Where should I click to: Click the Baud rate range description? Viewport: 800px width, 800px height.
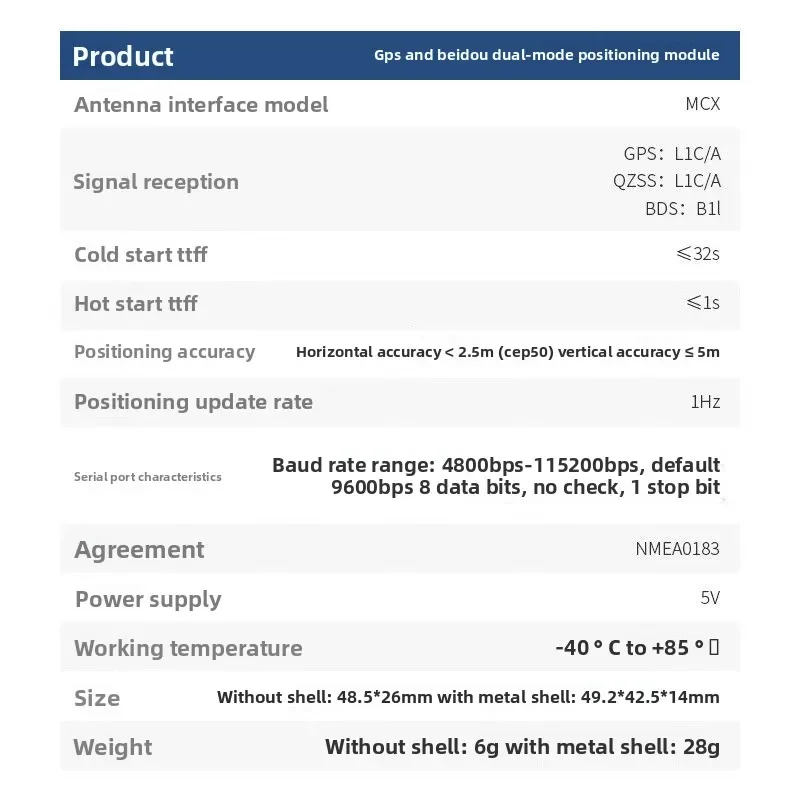click(x=496, y=476)
